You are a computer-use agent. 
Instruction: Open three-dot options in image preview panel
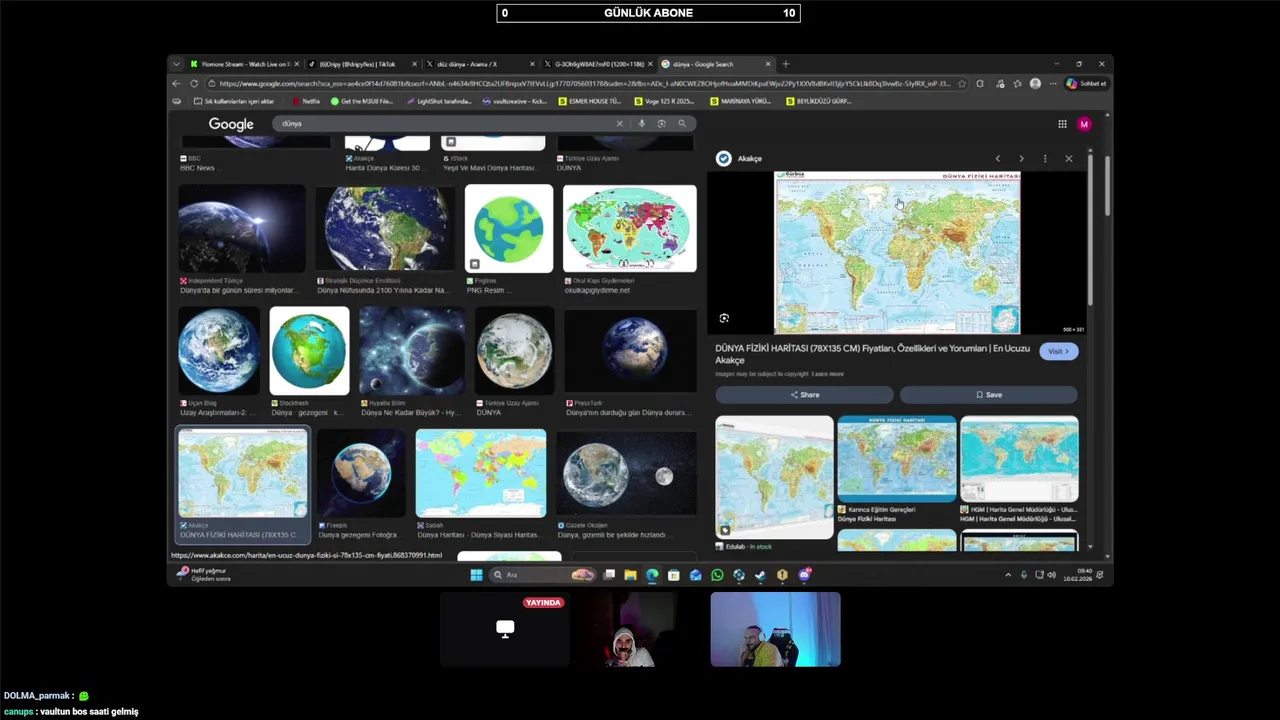click(1045, 159)
